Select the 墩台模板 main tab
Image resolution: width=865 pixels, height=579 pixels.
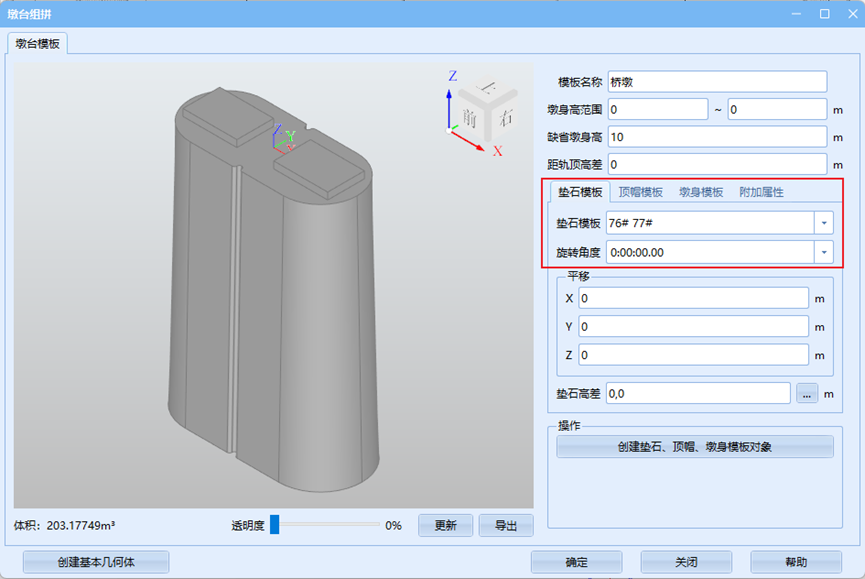point(37,43)
